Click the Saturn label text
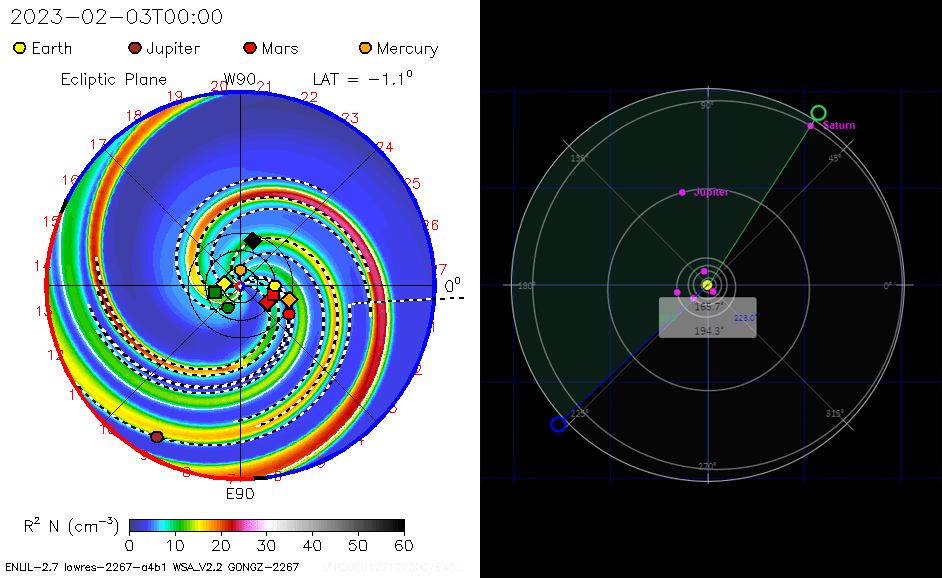Screen dimensions: 942x578 pos(839,126)
